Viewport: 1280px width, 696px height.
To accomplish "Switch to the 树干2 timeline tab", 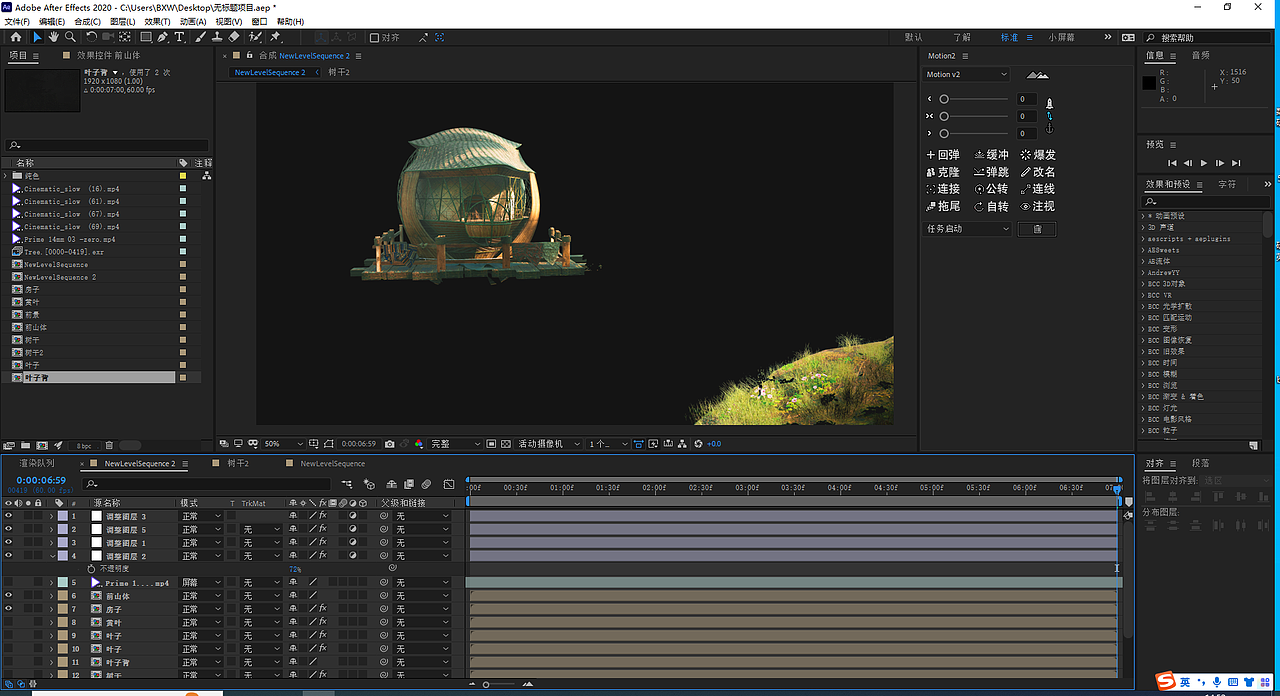I will pos(238,464).
